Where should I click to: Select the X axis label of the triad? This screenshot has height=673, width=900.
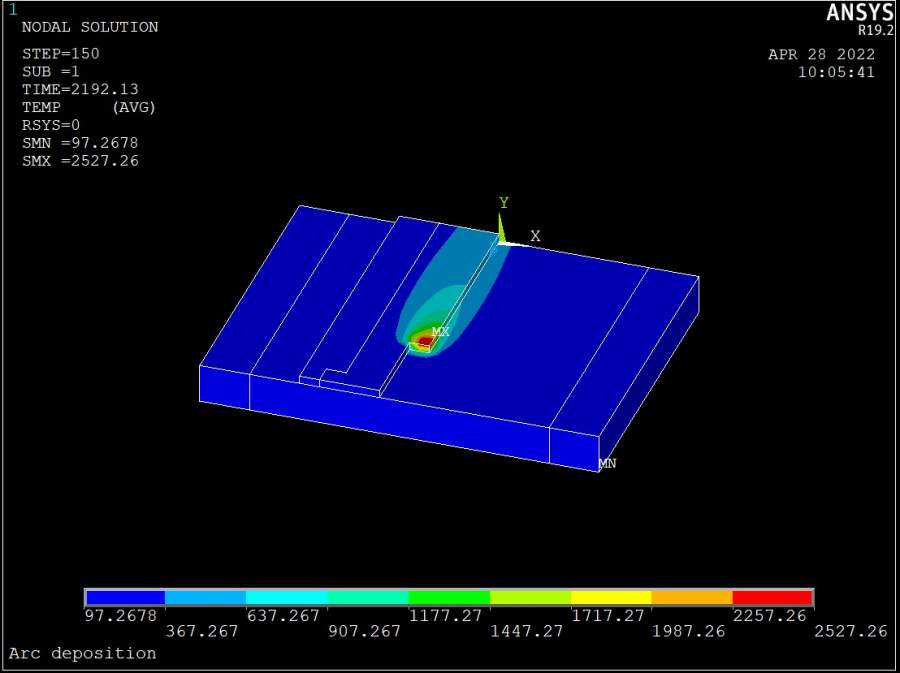[535, 236]
